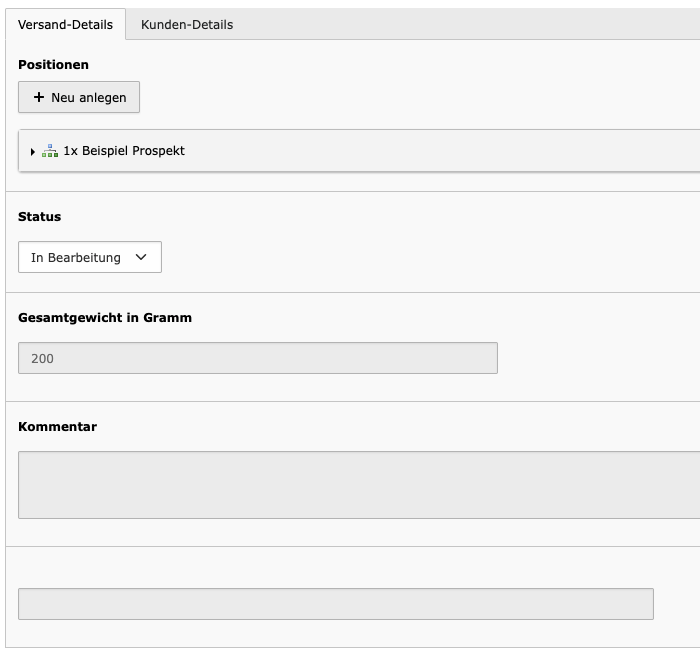Click the Status heading label
The image size is (700, 655).
39,217
